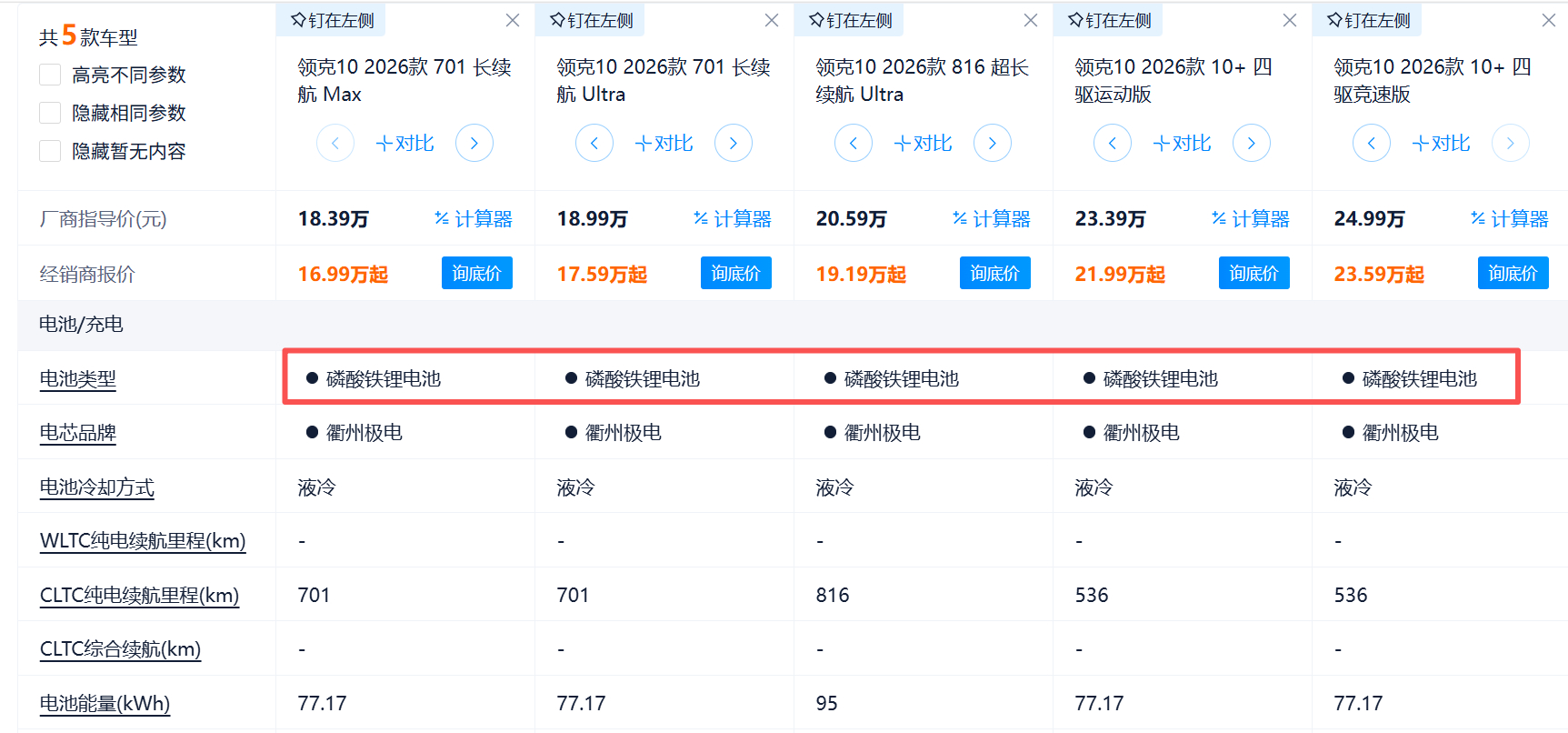
Task: Open the WLTC纯电续航里程(km) parameter link
Action: coord(143,541)
